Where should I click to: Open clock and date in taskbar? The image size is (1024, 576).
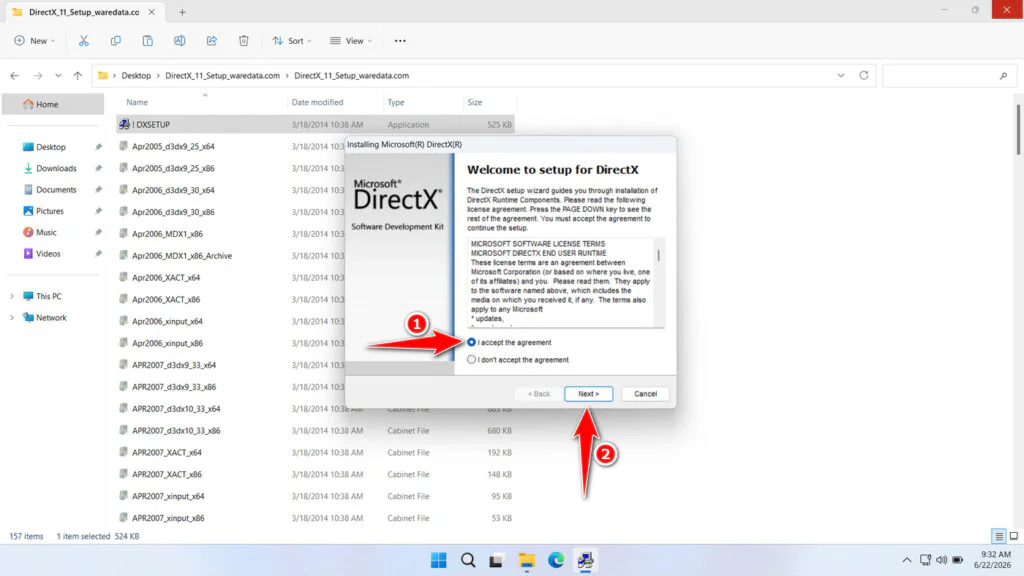993,560
